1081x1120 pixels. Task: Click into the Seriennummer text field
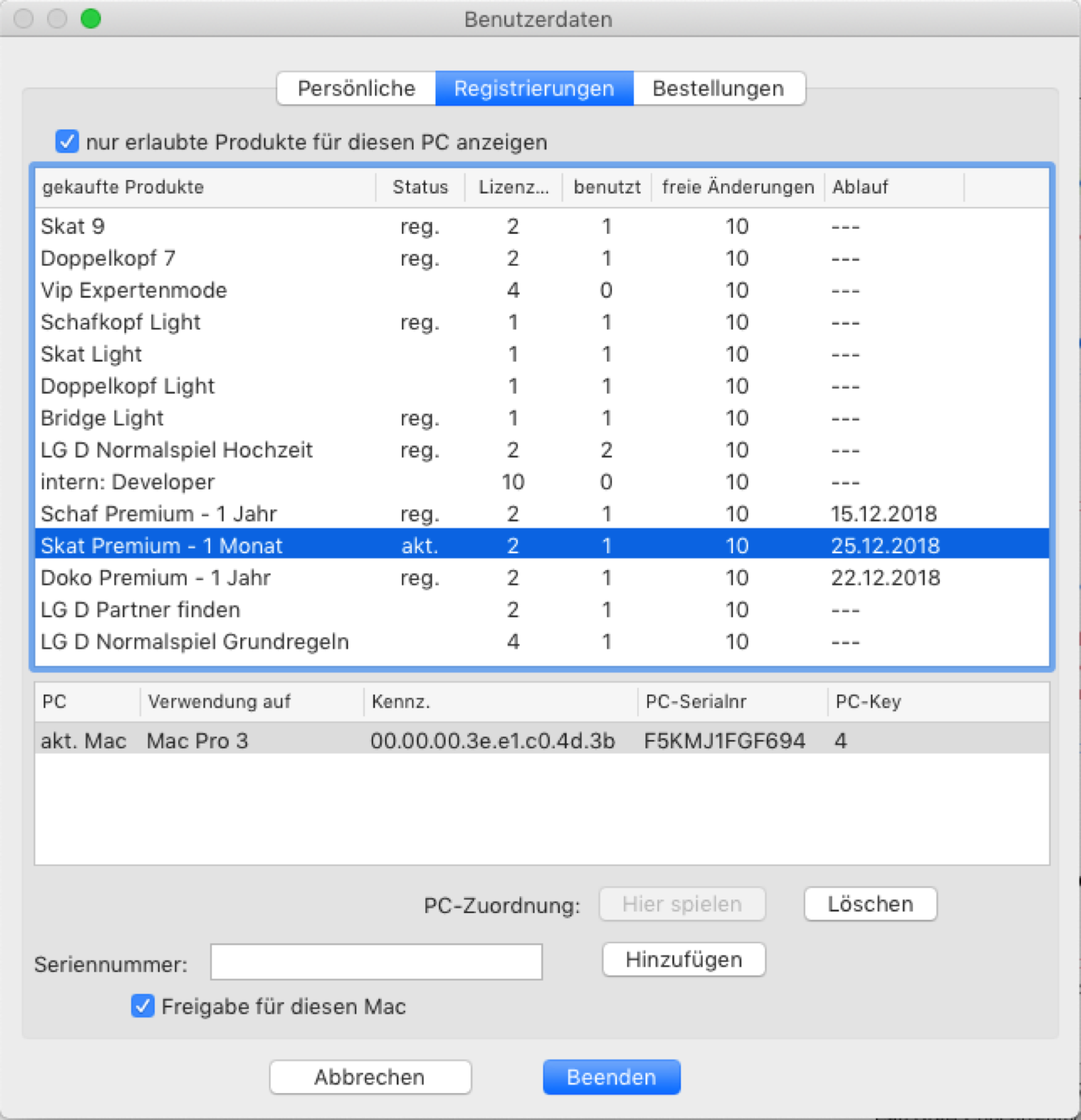(376, 962)
